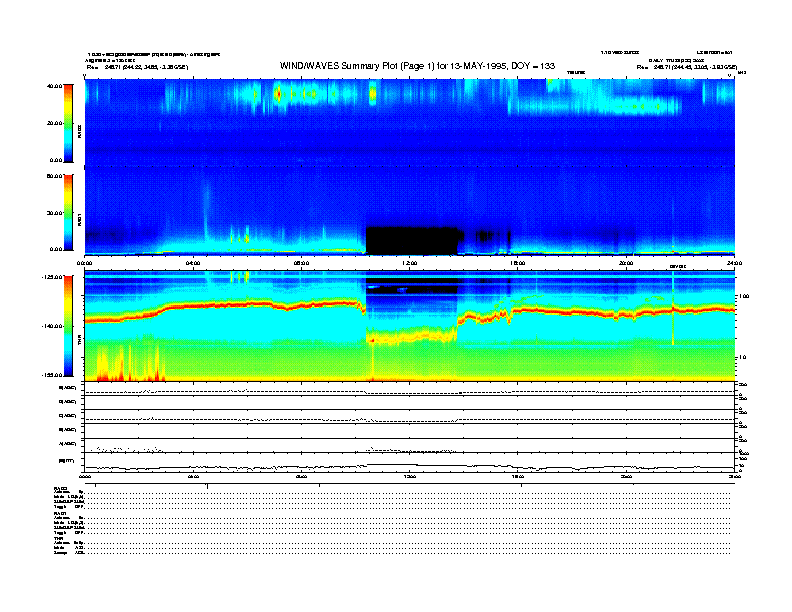Click the 20:00 time label under middle spectrogram

(626, 263)
